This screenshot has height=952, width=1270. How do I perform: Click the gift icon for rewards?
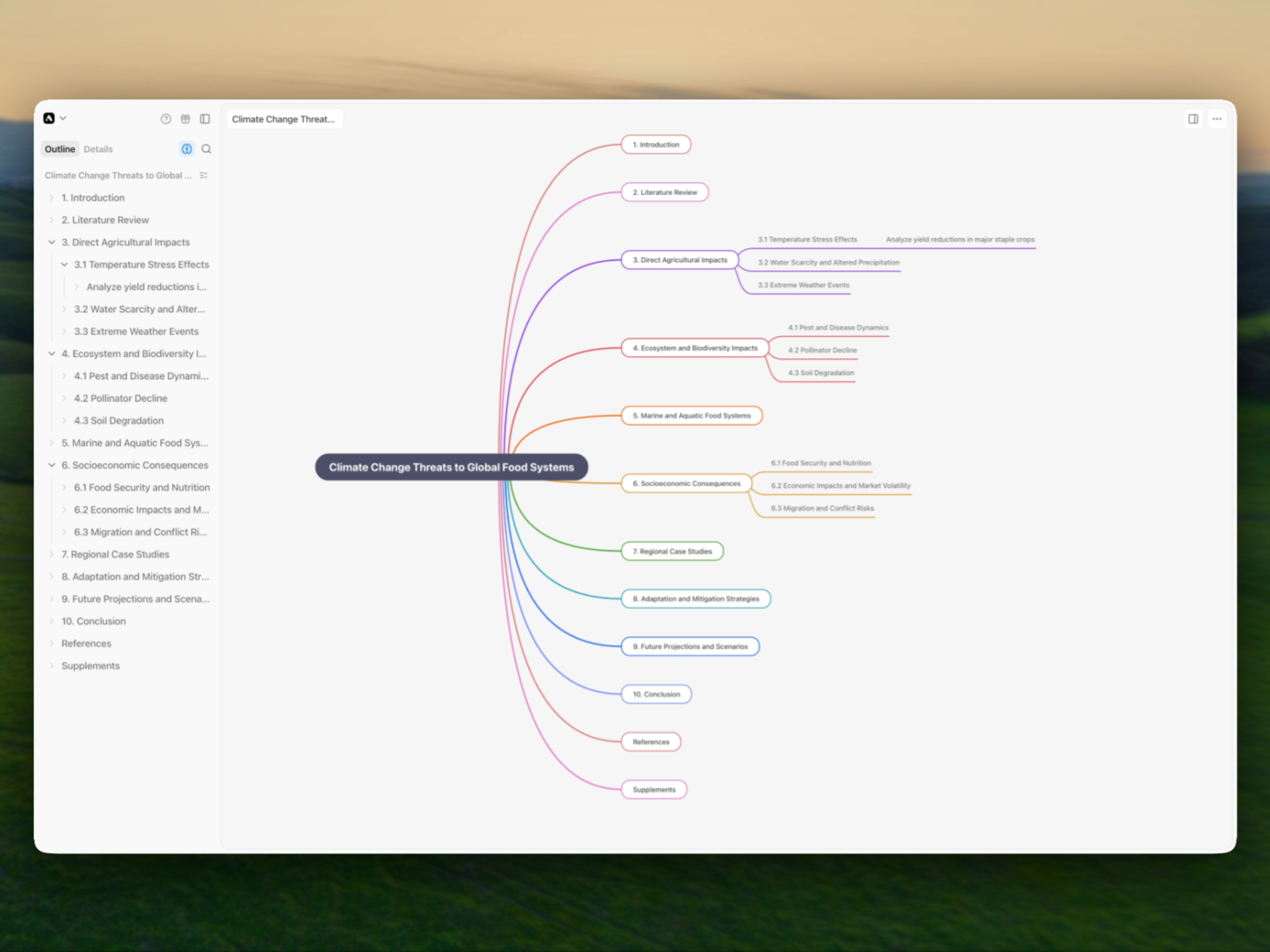pyautogui.click(x=185, y=119)
